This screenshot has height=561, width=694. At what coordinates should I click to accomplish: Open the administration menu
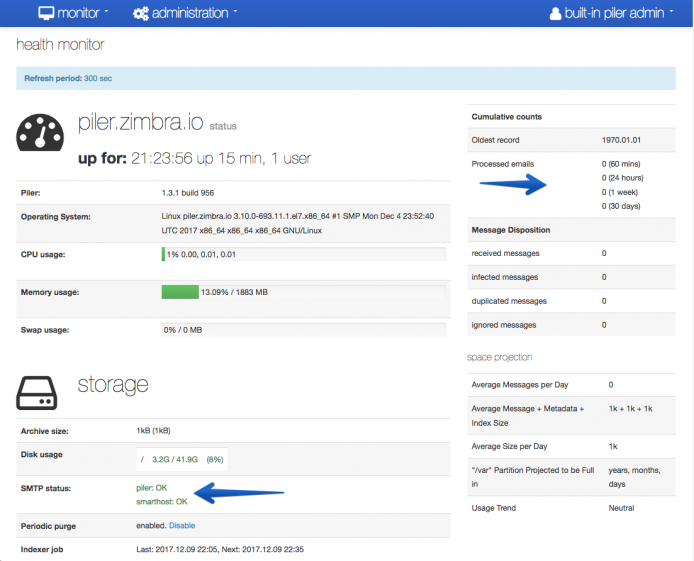(x=185, y=13)
